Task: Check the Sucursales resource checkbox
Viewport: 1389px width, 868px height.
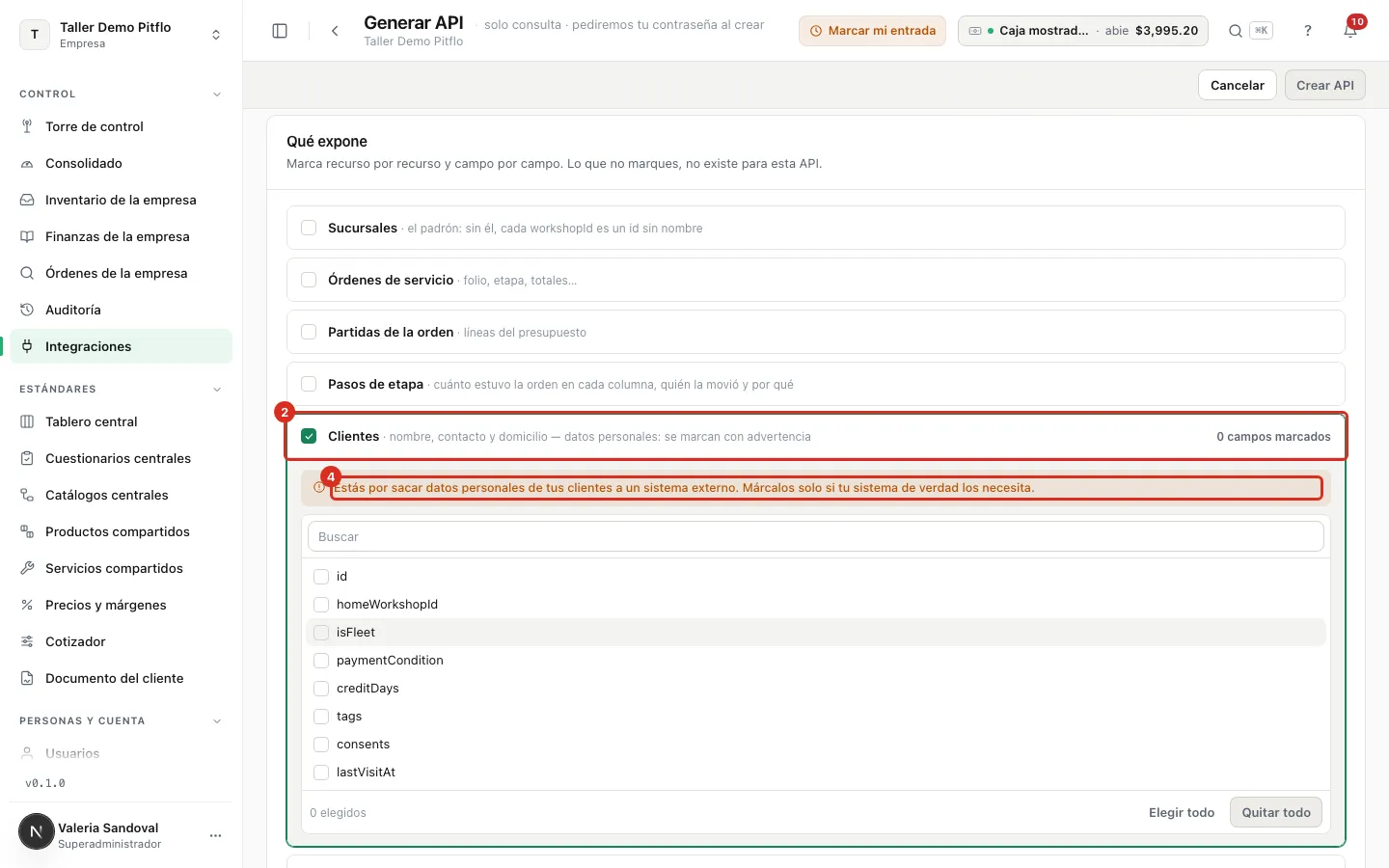Action: [309, 228]
